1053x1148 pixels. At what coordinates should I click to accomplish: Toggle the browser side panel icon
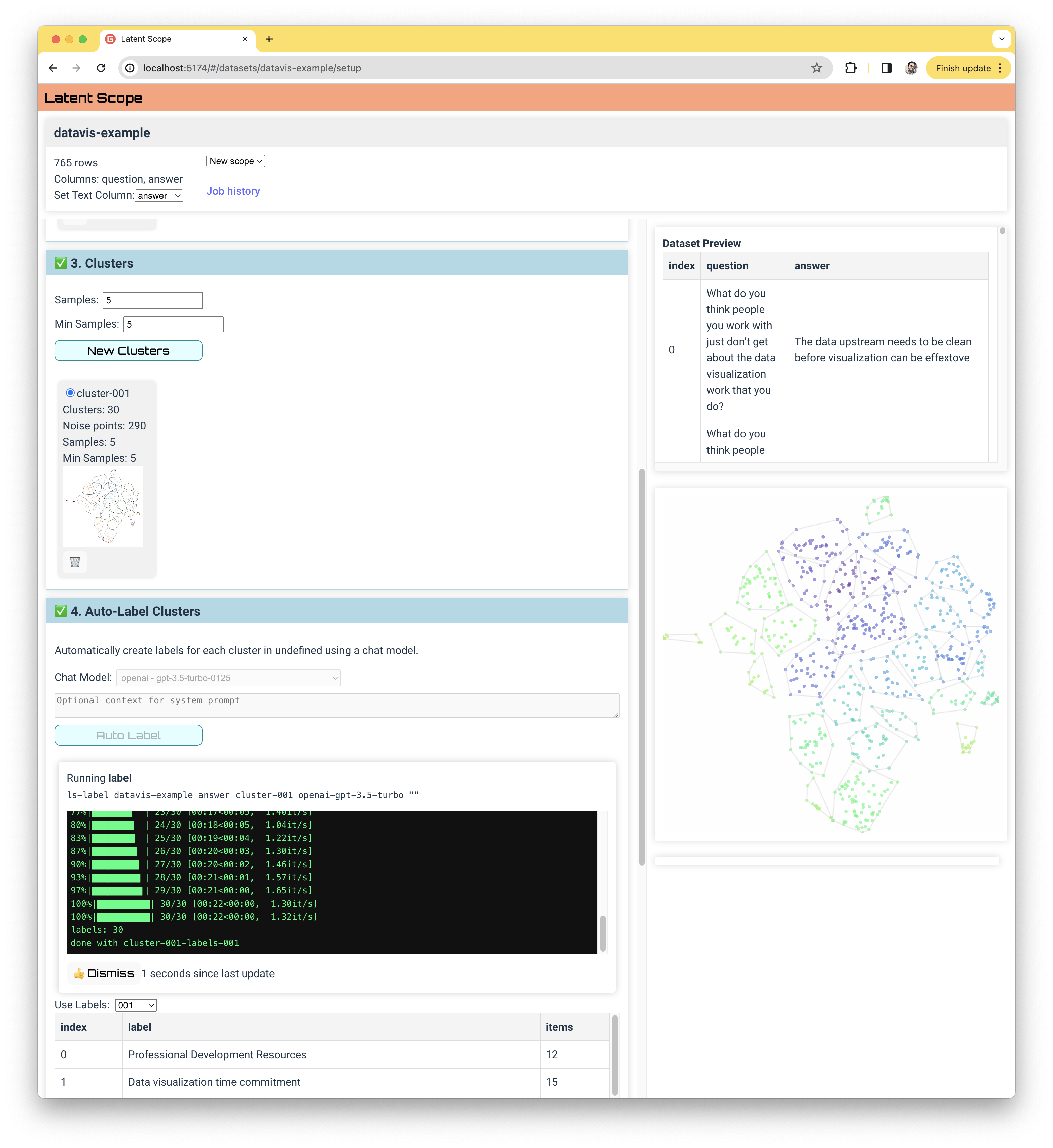pos(886,68)
